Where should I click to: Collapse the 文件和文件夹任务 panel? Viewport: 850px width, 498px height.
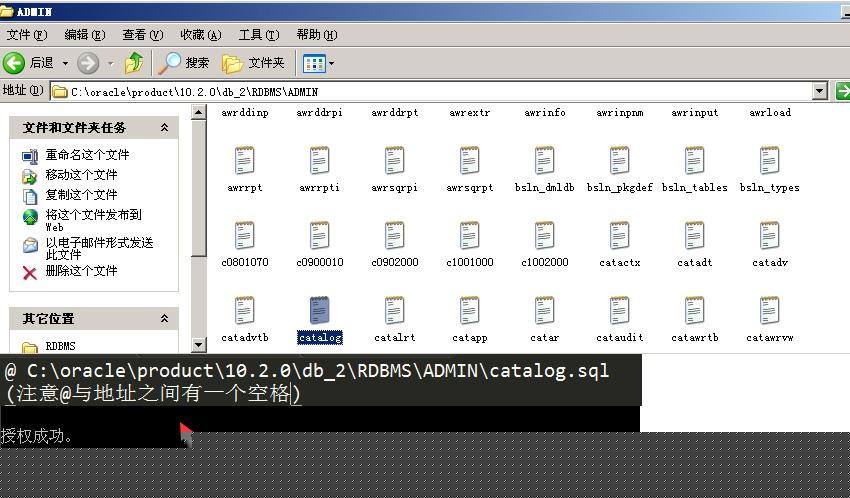click(164, 128)
